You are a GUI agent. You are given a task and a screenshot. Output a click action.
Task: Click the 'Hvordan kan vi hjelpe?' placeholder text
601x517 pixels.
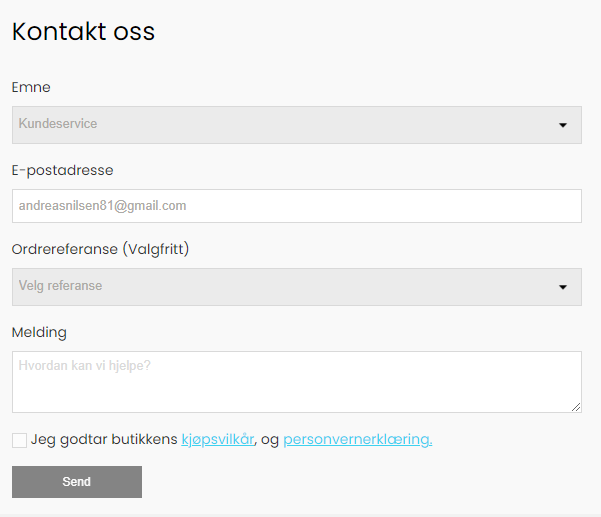84,366
